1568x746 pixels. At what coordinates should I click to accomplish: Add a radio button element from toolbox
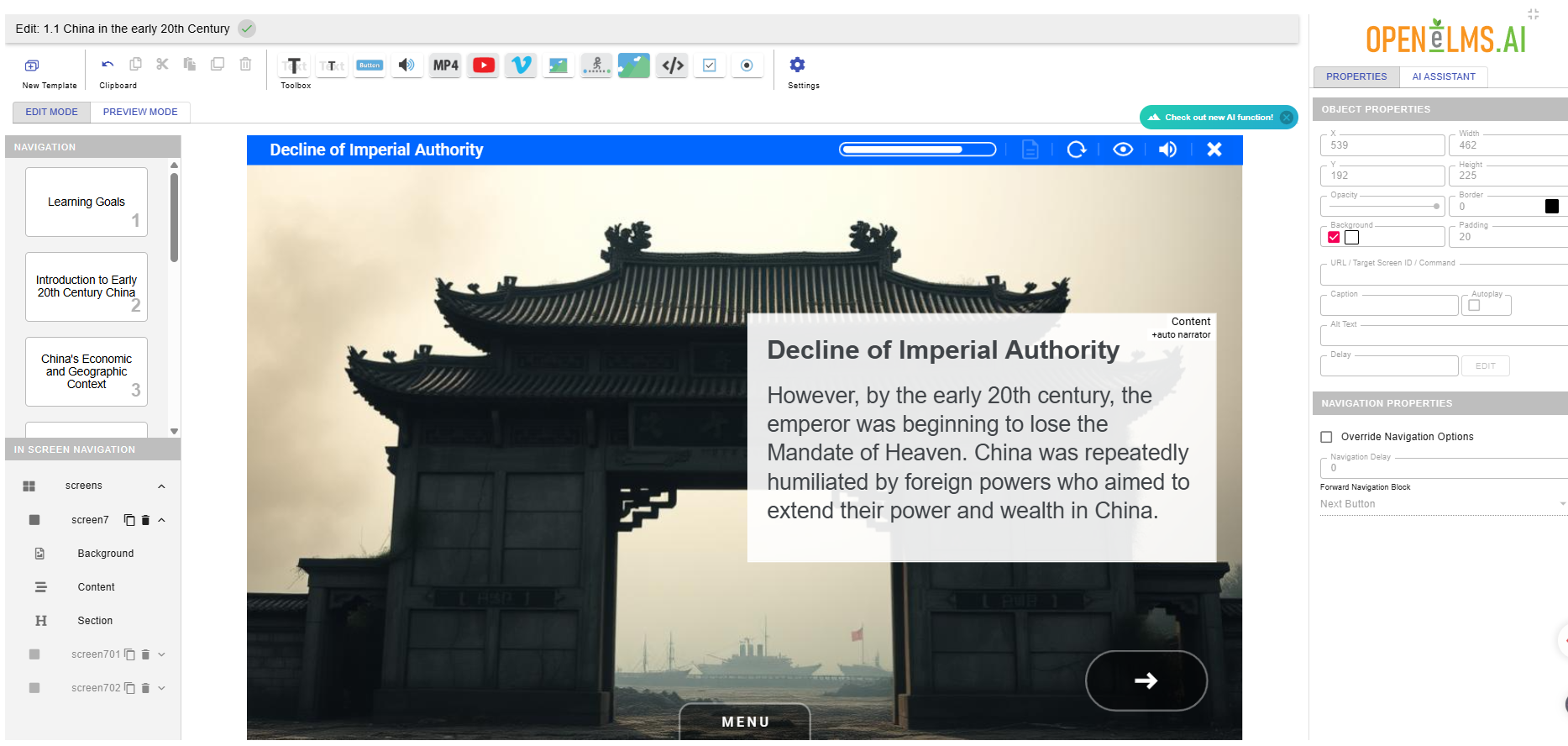click(747, 66)
